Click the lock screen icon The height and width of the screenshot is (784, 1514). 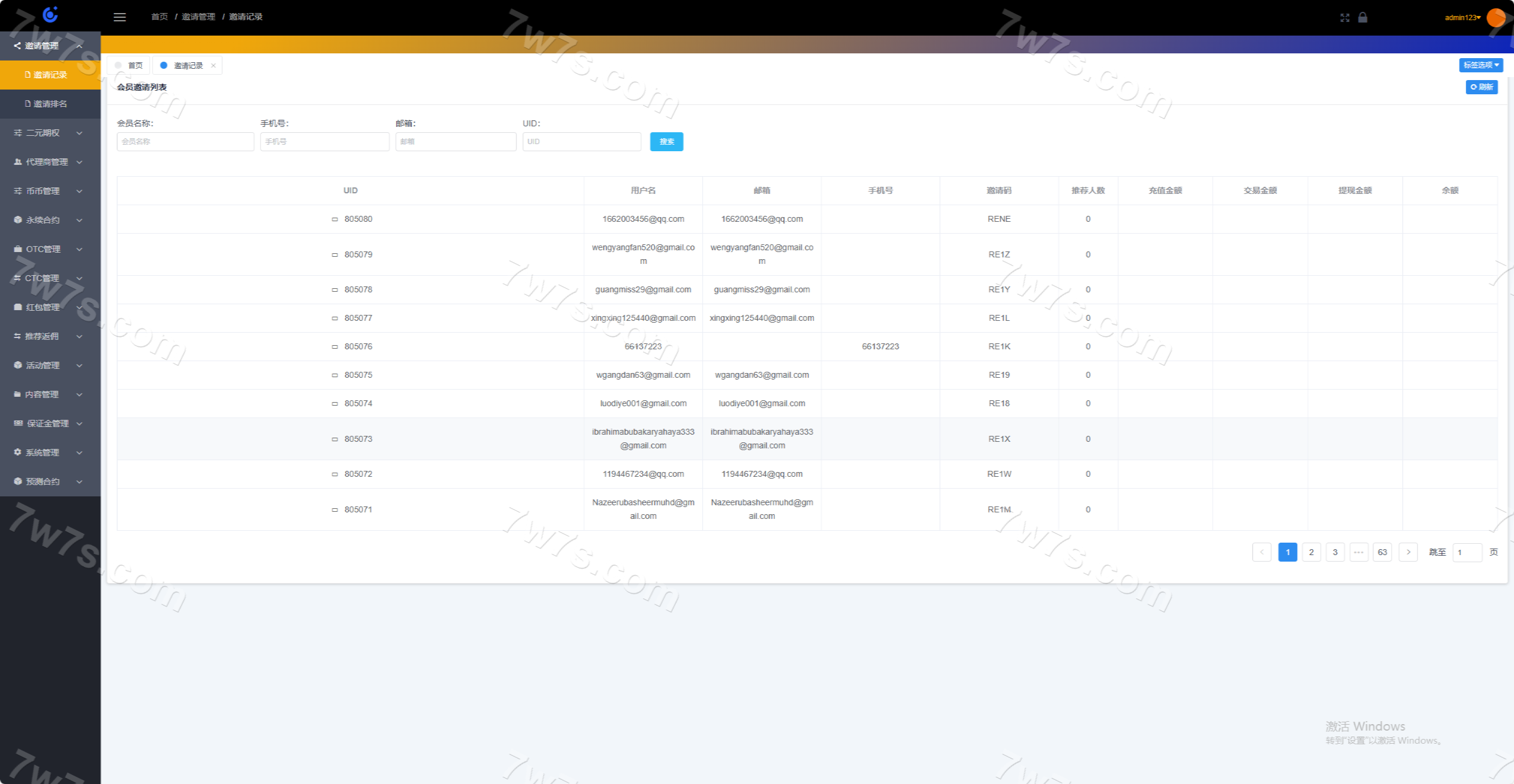click(1363, 17)
